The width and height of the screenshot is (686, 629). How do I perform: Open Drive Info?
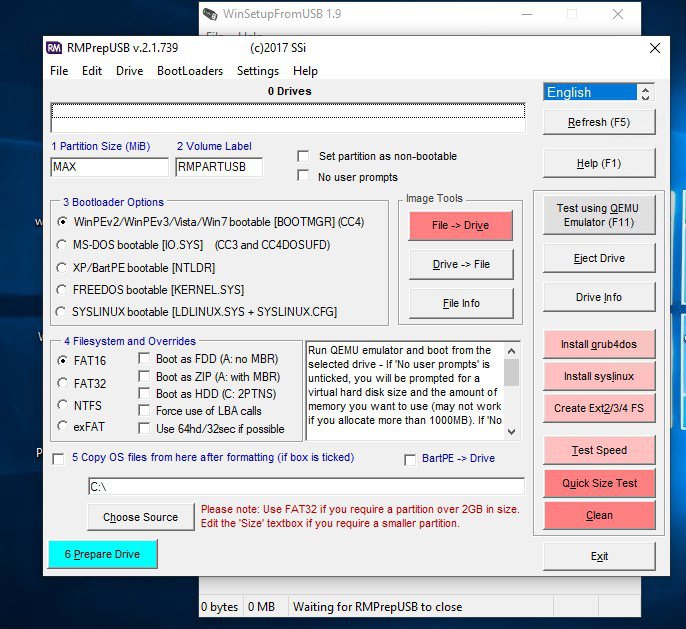[599, 297]
